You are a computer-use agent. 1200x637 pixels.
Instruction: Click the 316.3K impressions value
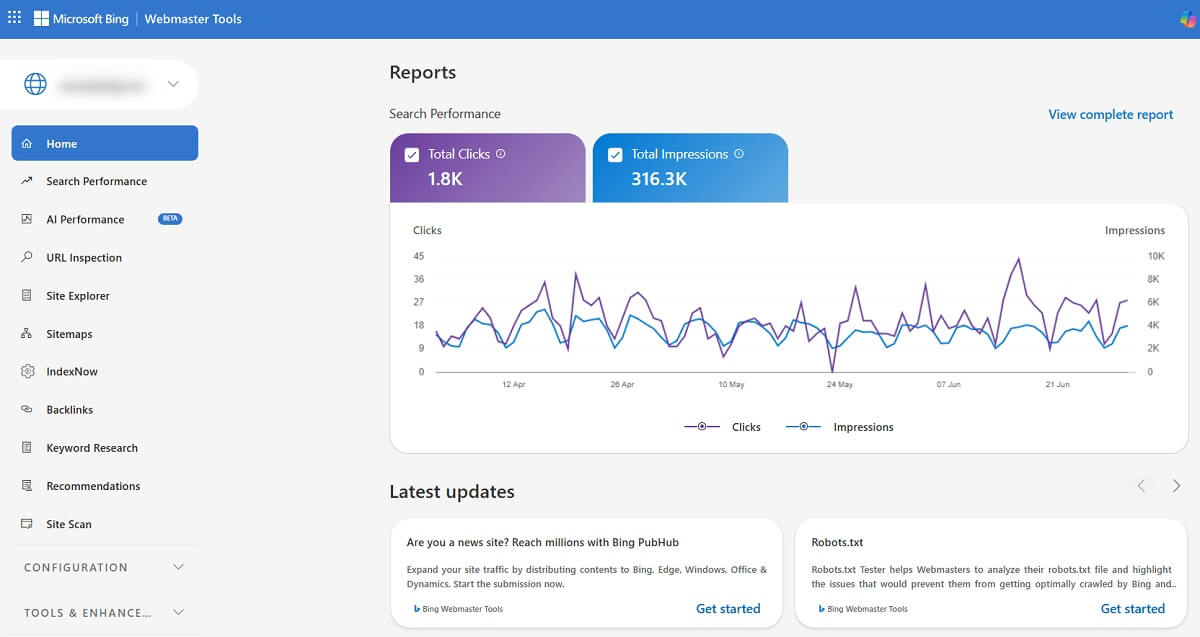659,180
